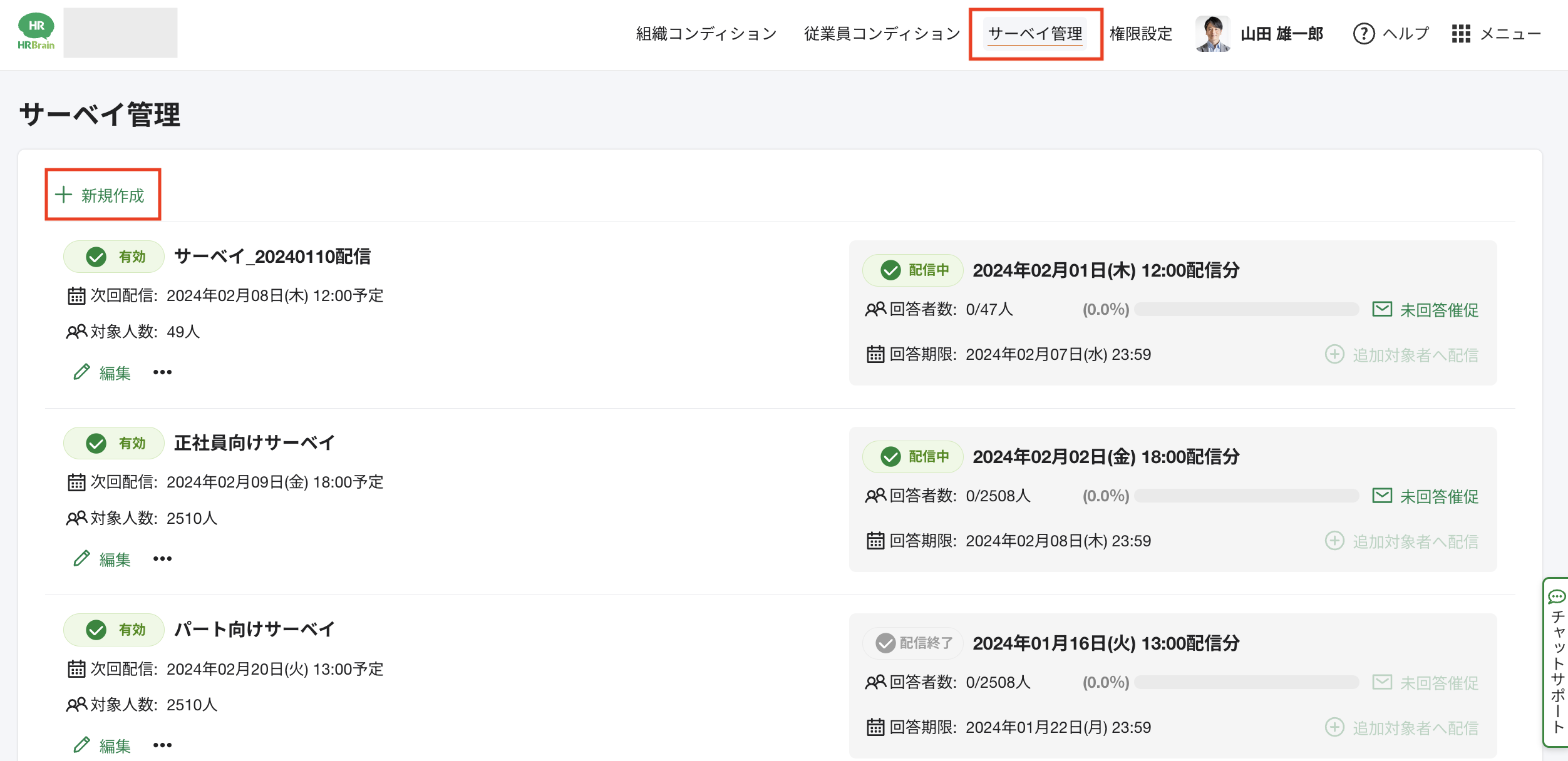Click 配信中 badge for 02月02日 delivery
1568x761 pixels.
point(913,457)
